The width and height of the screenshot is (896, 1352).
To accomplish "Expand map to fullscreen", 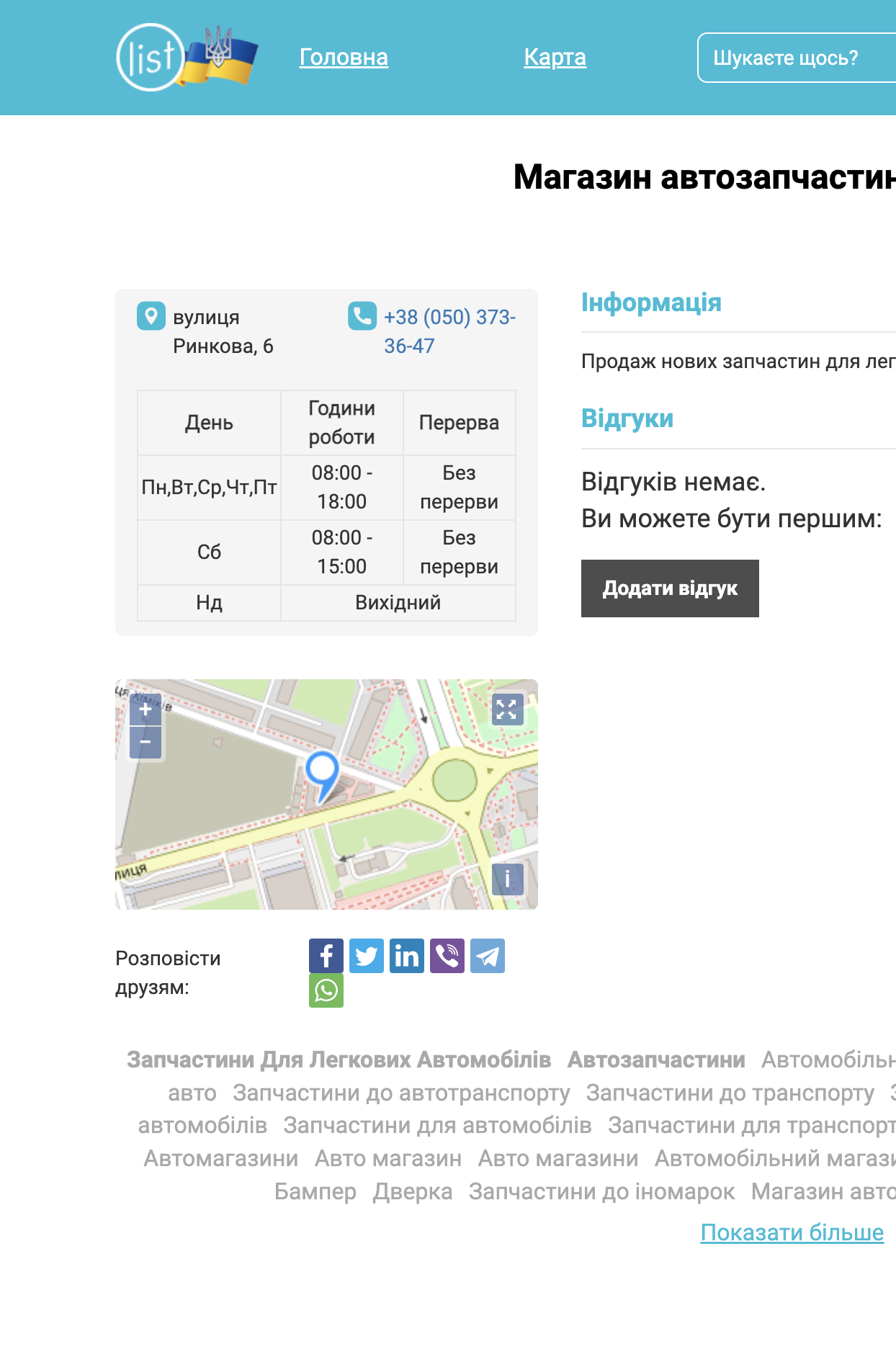I will [507, 709].
